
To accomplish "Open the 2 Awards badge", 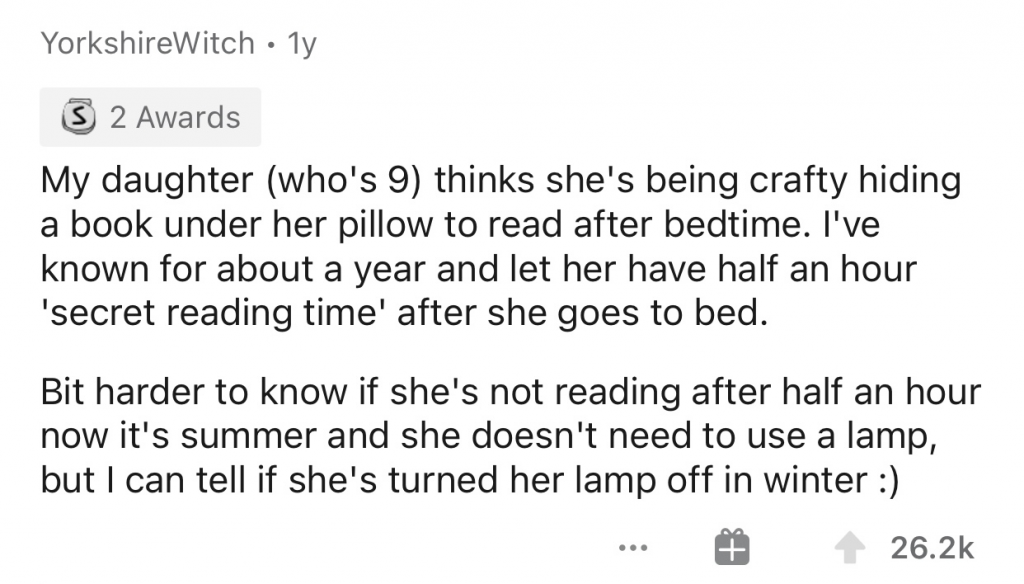I will point(150,117).
